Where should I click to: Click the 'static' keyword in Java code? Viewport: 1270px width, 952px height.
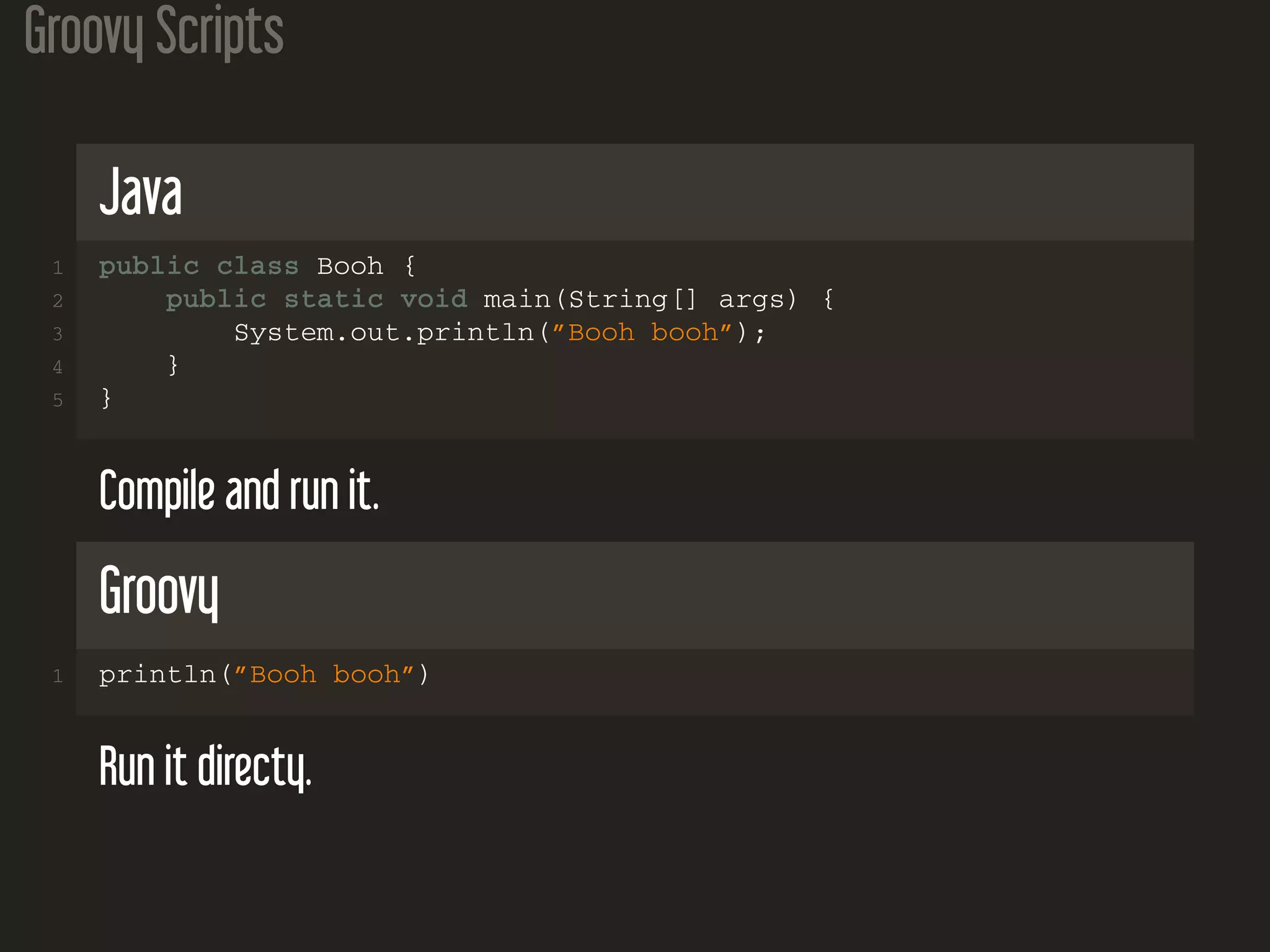tap(334, 300)
